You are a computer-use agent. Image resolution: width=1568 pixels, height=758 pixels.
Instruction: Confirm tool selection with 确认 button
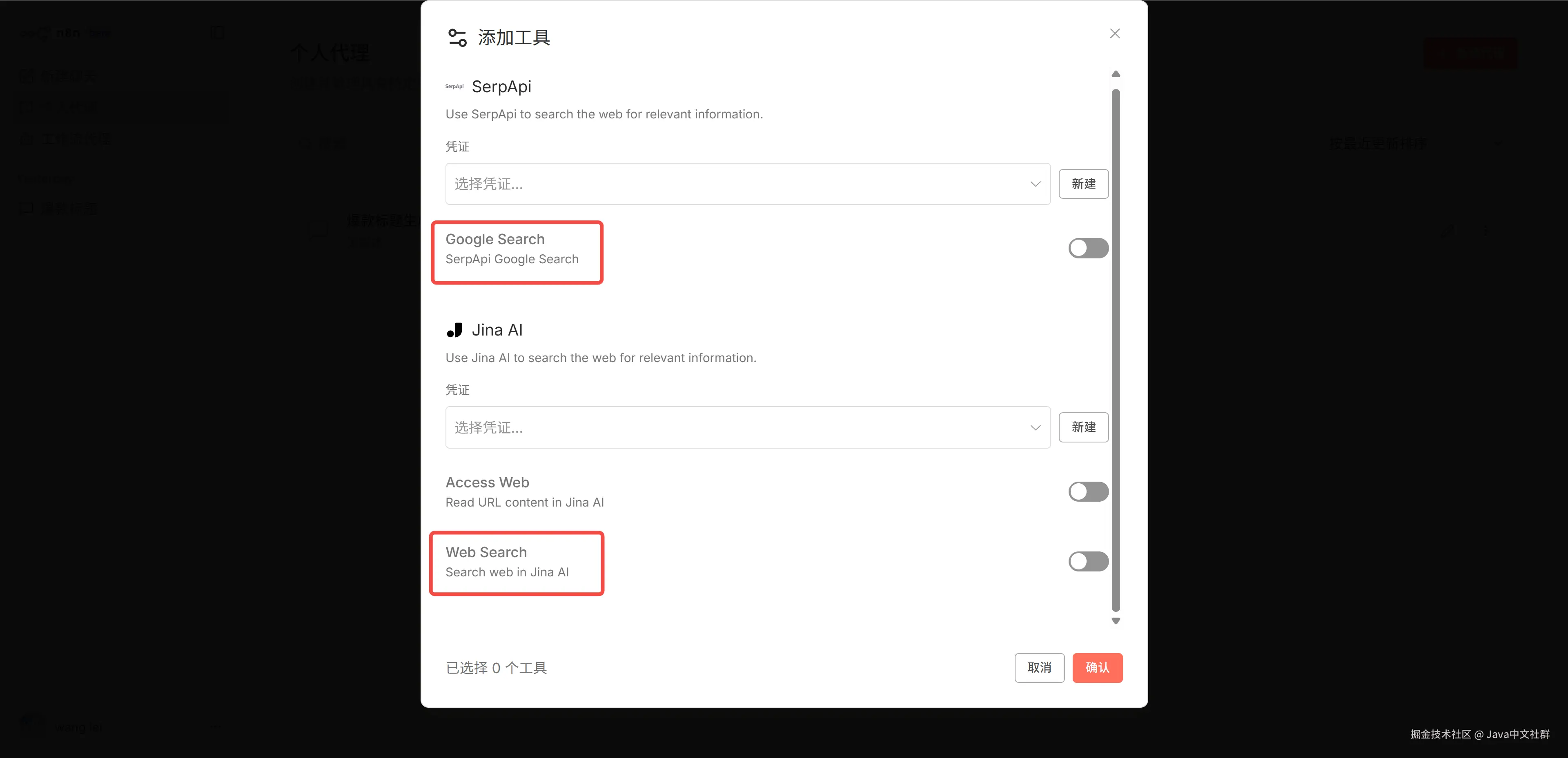(1097, 667)
